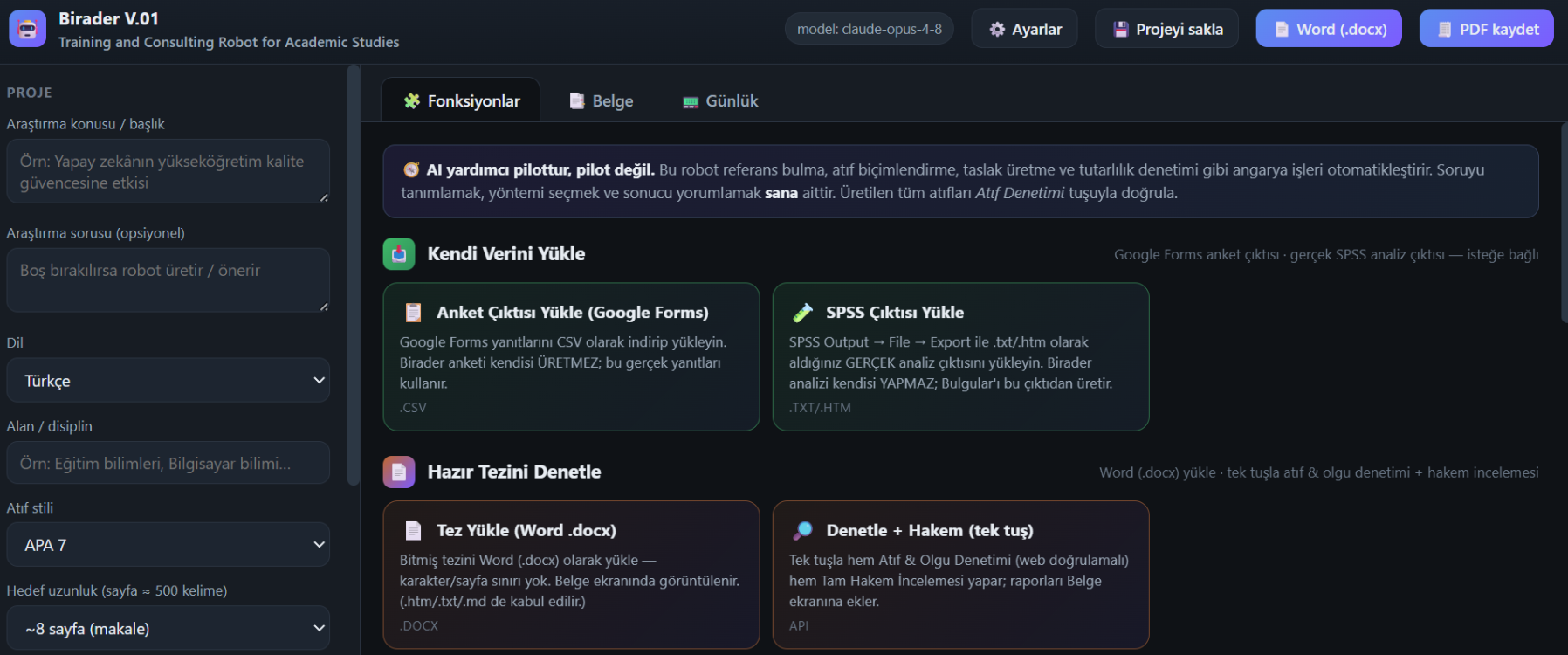1568x655 pixels.
Task: Click the Birader robot logo icon
Action: click(27, 29)
